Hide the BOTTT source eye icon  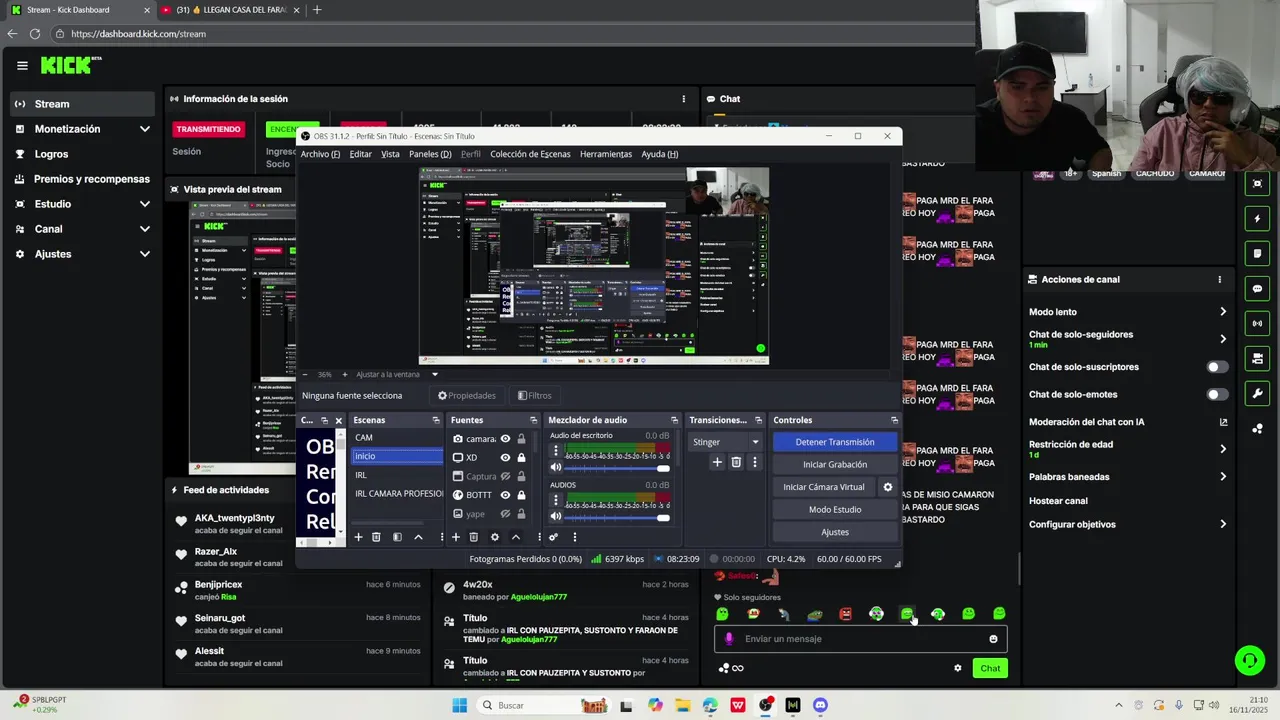click(505, 495)
